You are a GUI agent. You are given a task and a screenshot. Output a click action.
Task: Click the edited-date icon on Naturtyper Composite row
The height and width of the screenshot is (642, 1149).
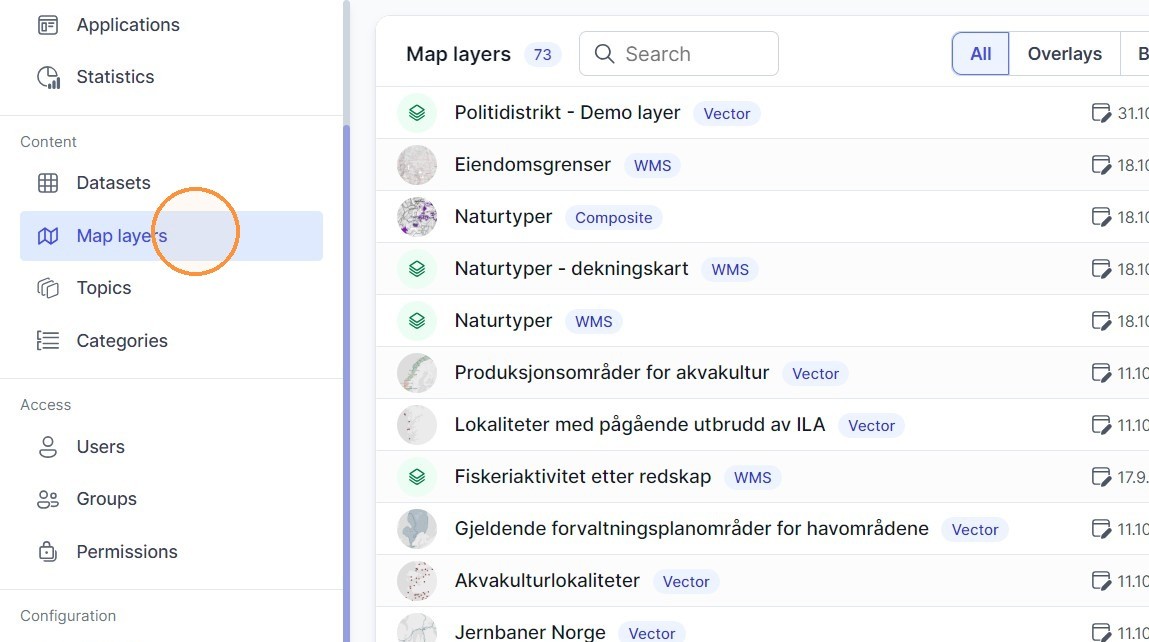point(1101,217)
